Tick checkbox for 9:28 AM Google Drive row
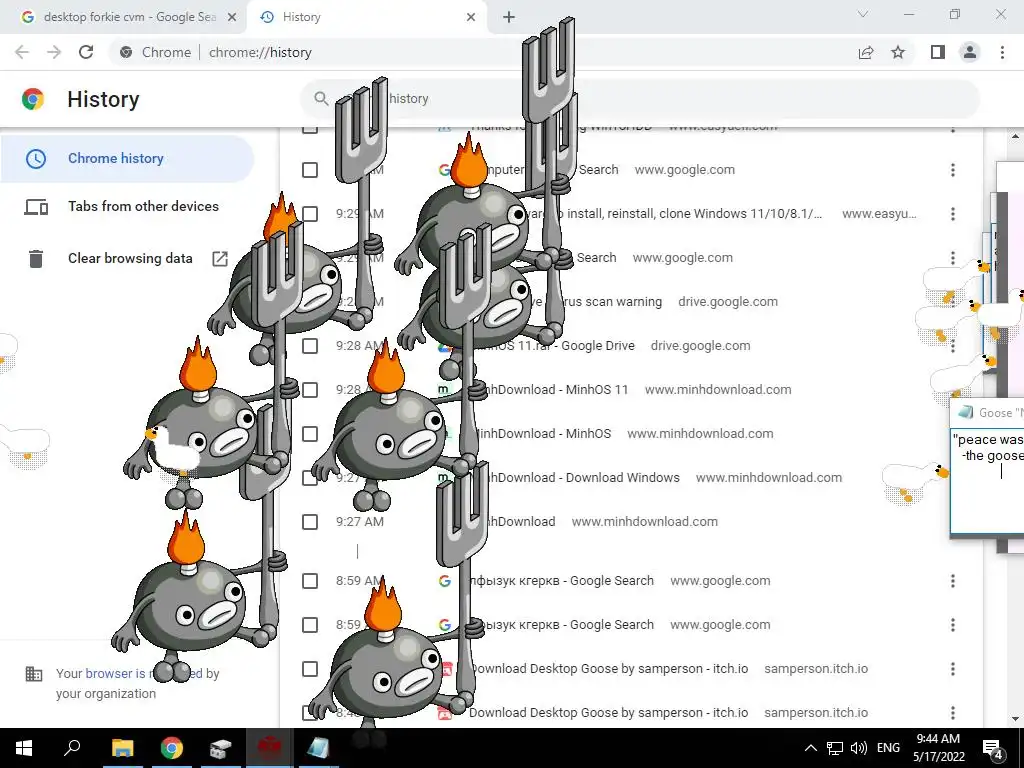 (310, 345)
